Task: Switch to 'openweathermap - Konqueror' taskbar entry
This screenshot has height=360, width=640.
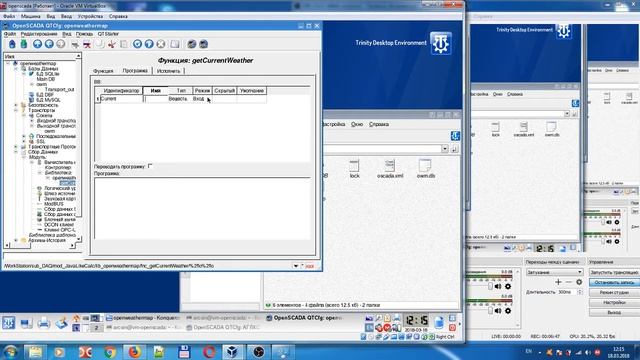Action: tap(142, 318)
